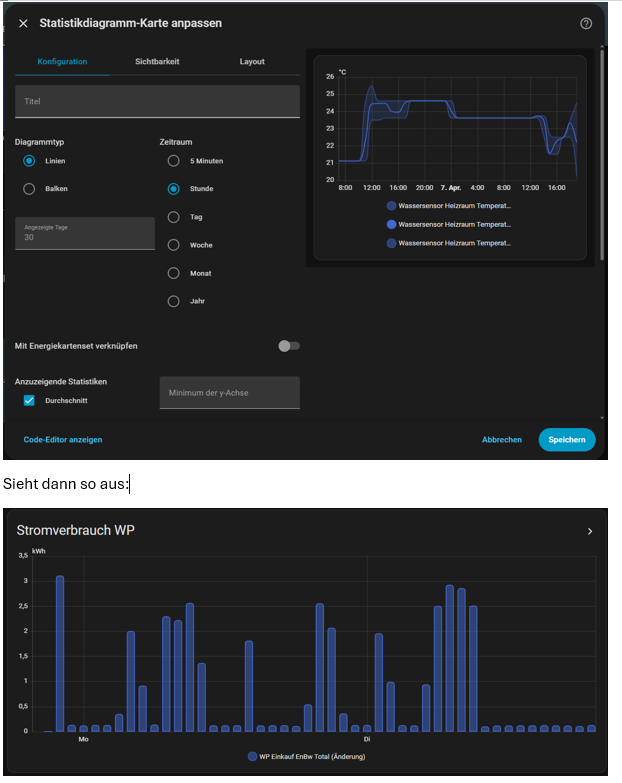
Task: Toggle WP Einkauf EnBw Total legend entry
Action: [x=310, y=757]
